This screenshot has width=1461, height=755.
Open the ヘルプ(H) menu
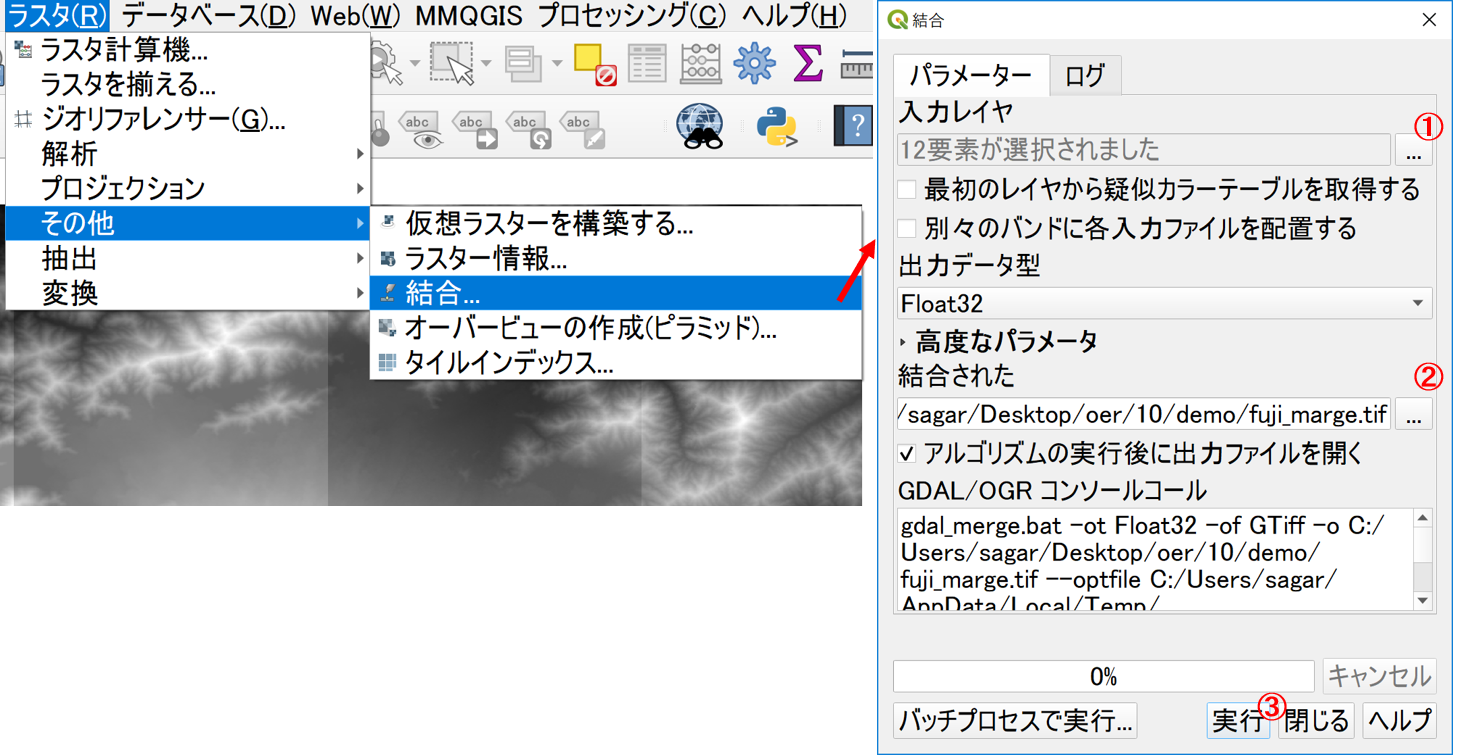[794, 16]
